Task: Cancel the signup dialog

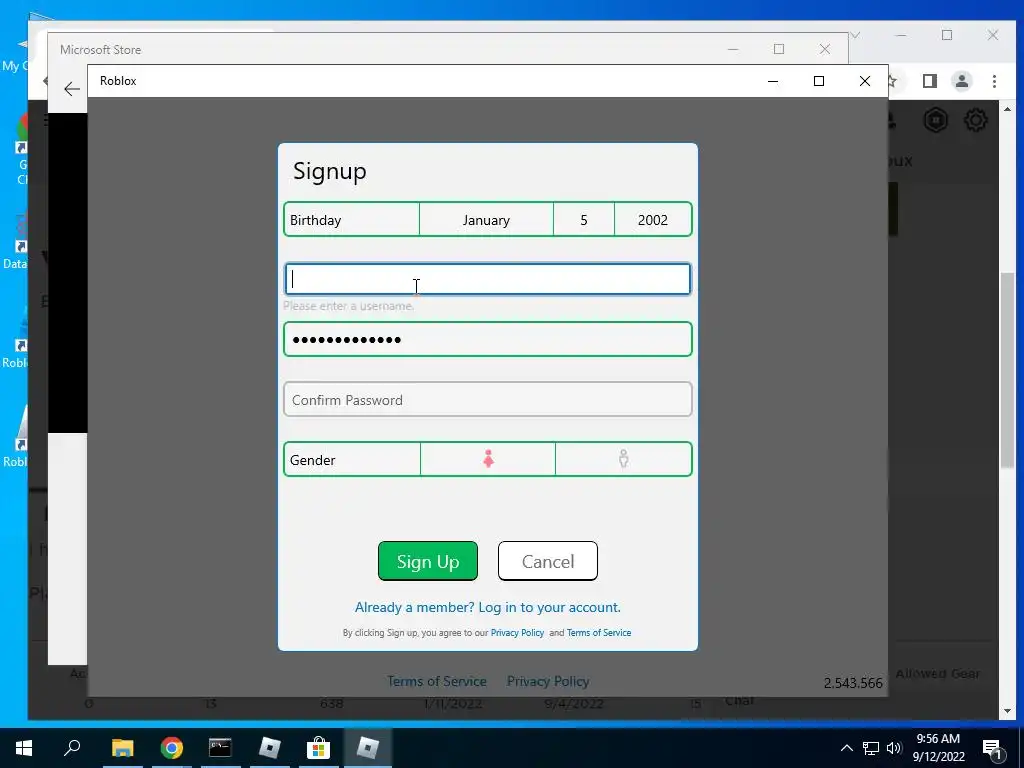Action: coord(547,561)
